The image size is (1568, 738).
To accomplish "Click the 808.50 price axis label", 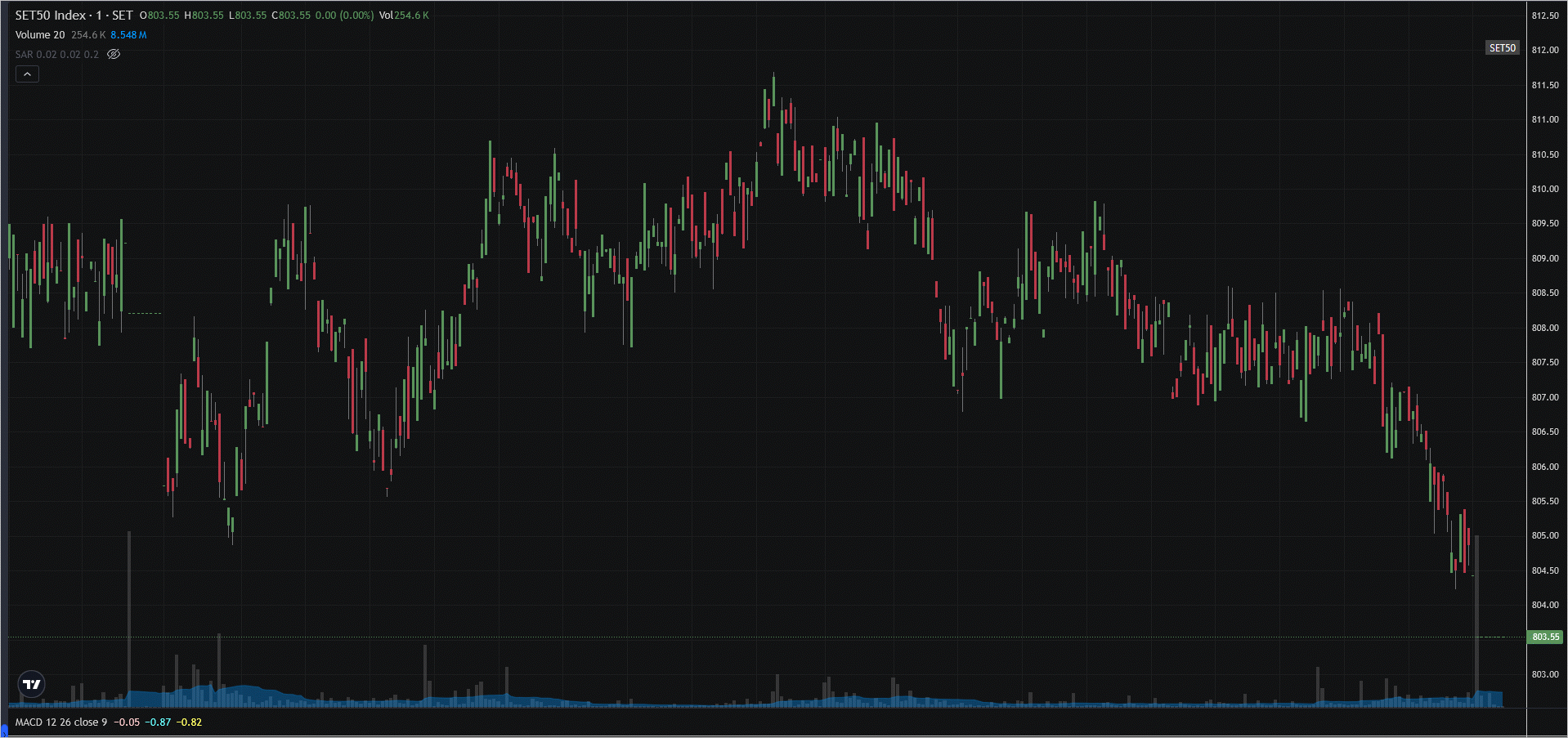I will pyautogui.click(x=1544, y=293).
